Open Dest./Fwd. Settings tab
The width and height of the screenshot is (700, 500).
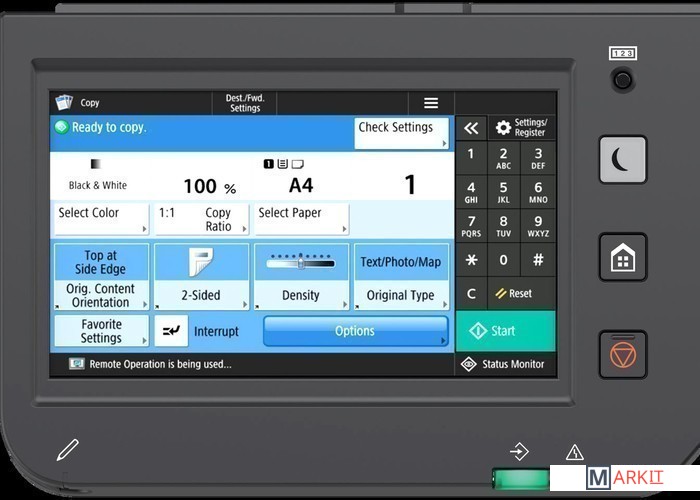point(244,103)
